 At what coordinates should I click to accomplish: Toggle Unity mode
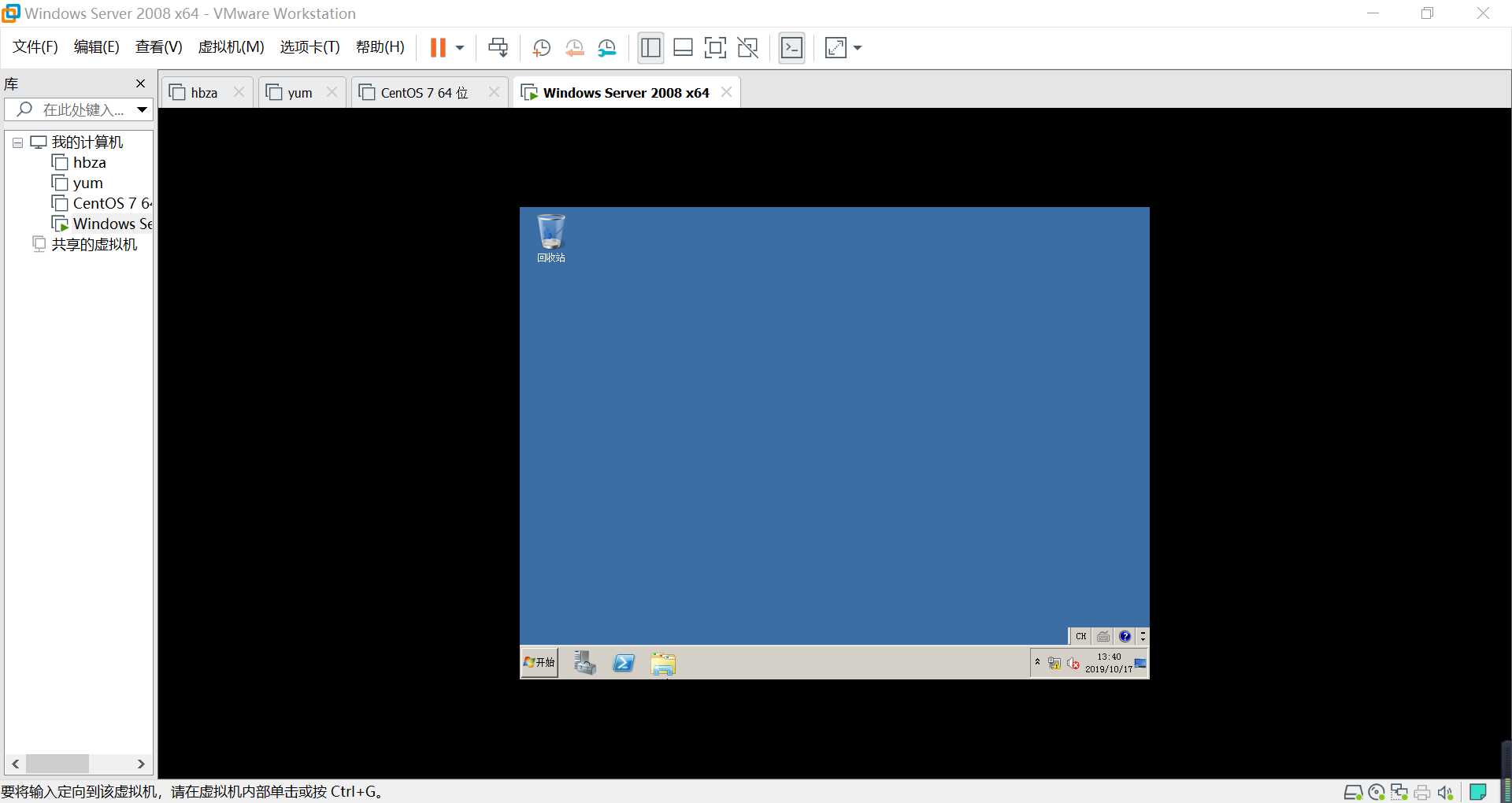tap(747, 48)
